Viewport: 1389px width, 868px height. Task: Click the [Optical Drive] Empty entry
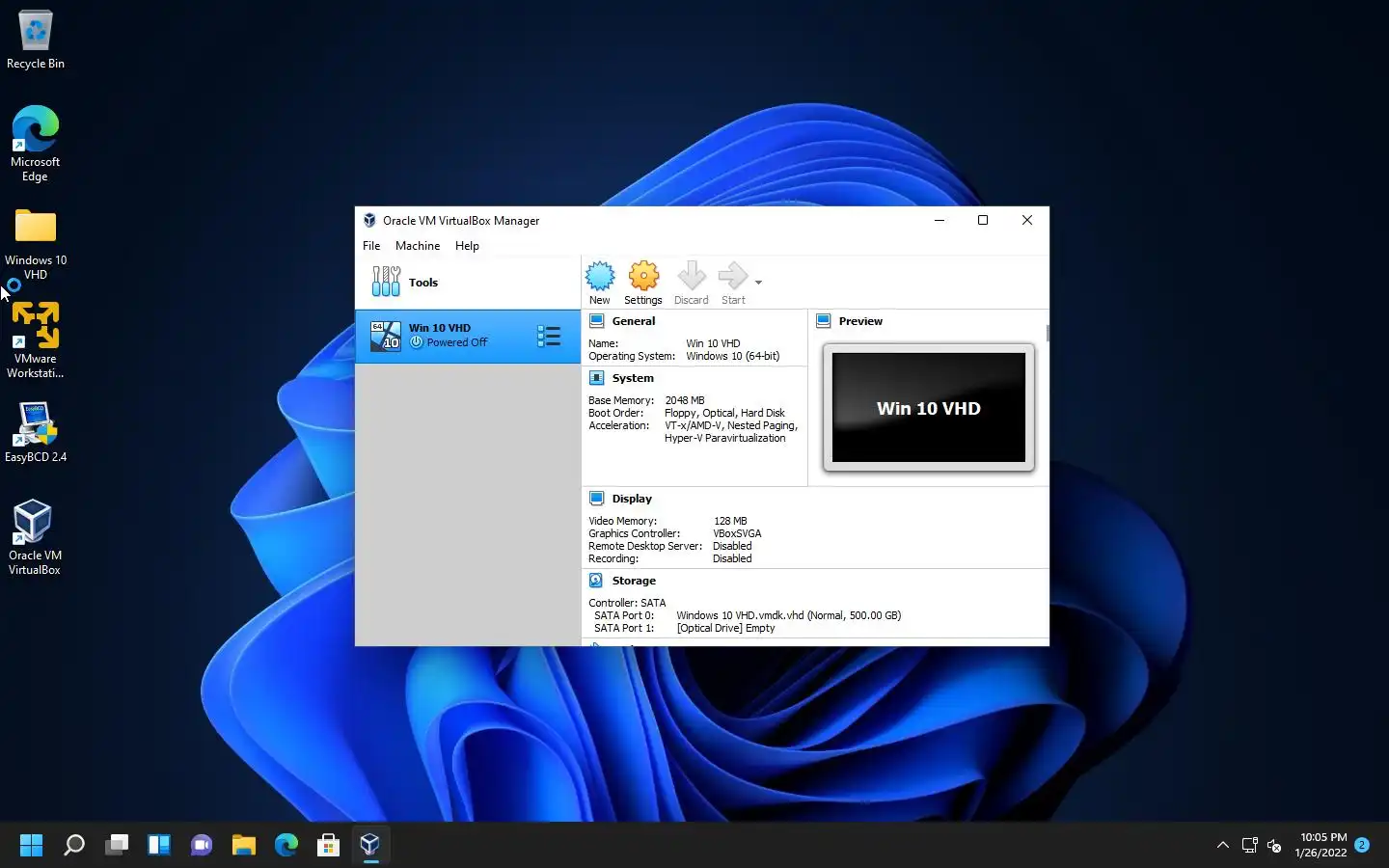point(725,628)
